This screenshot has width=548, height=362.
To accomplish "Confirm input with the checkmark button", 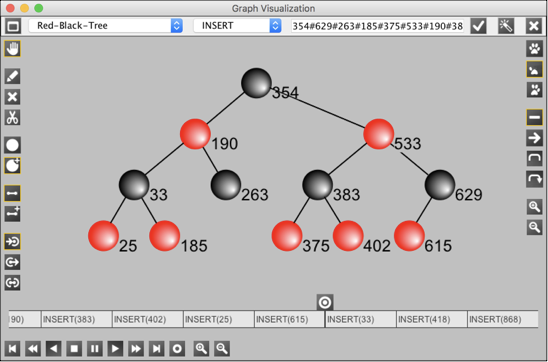I will (x=478, y=26).
